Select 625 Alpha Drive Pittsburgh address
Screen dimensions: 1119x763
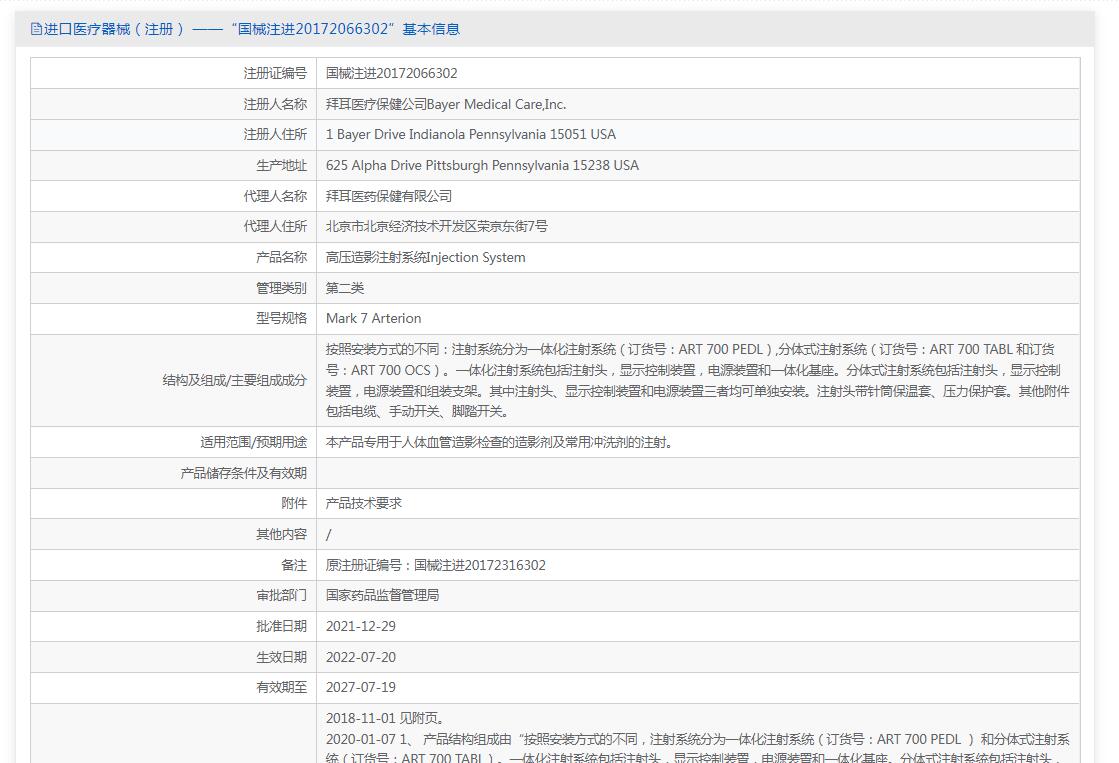point(482,166)
